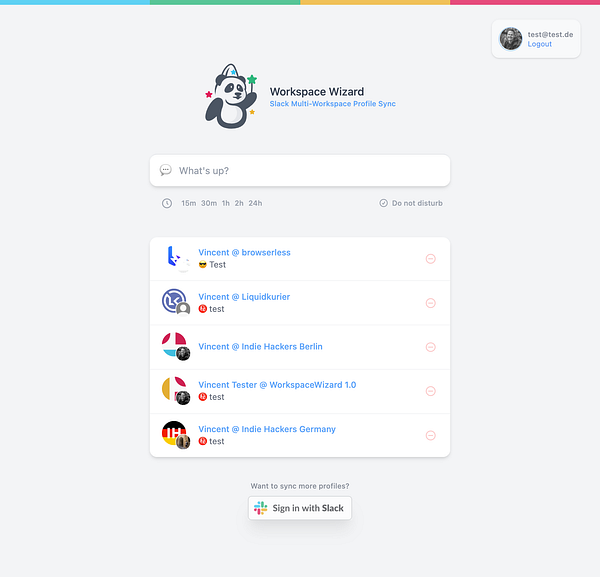Open Vincent @ Indie Hackers Germany link
600x577 pixels.
267,429
